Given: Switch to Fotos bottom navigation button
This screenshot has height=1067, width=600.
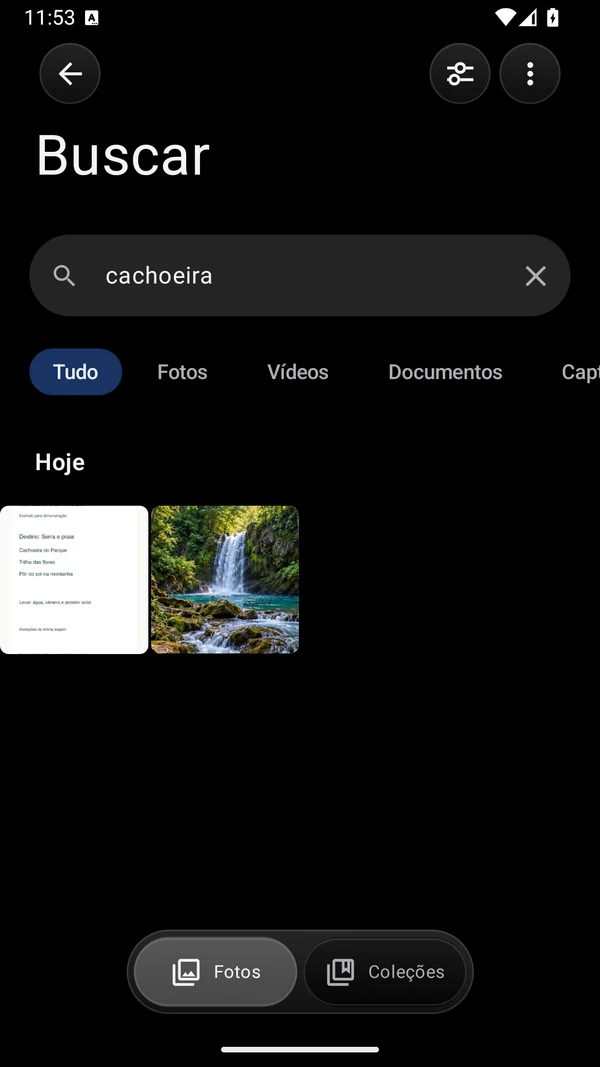Looking at the screenshot, I should 216,972.
